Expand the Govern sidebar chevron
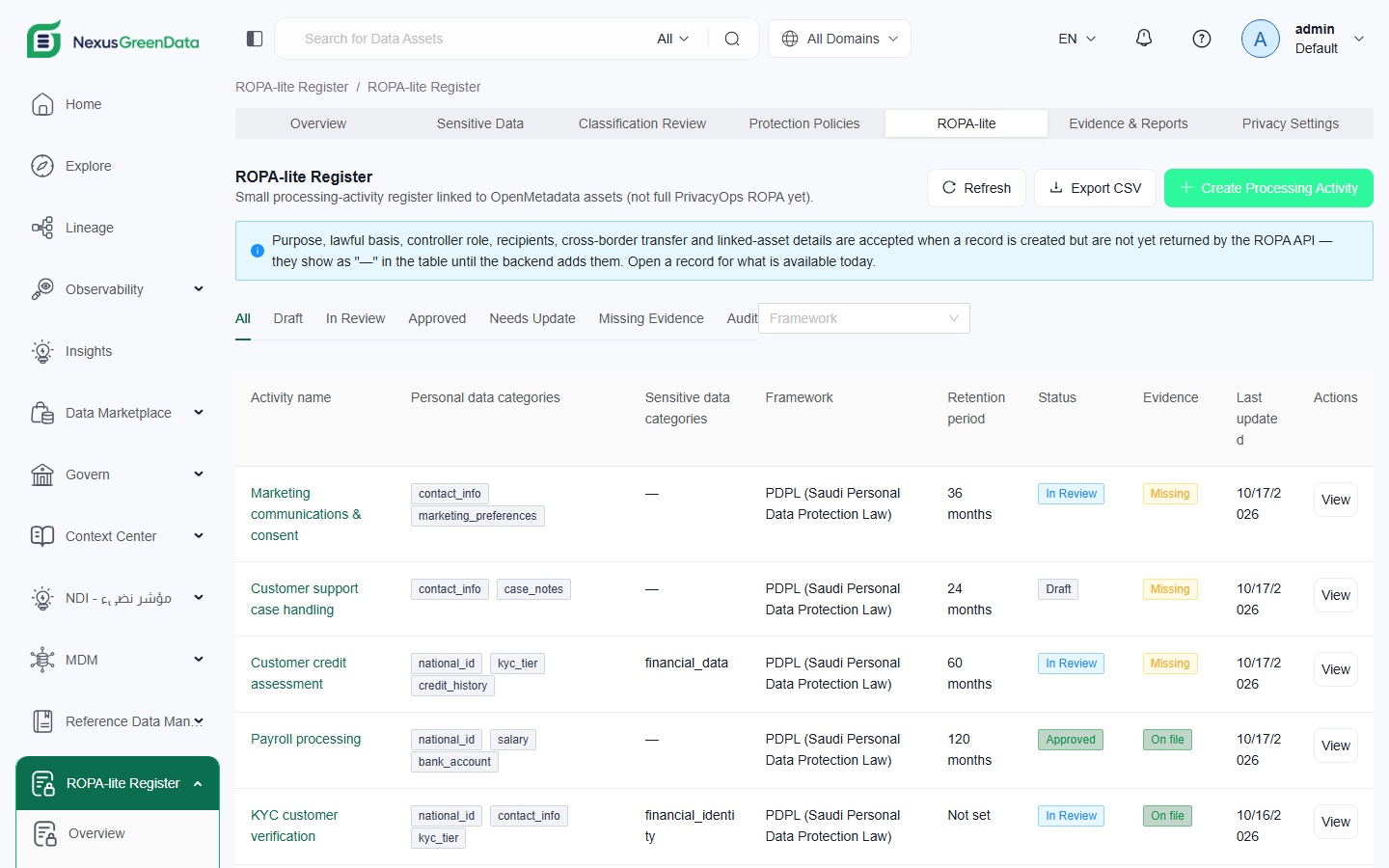Viewport: 1389px width, 868px height. (x=199, y=475)
